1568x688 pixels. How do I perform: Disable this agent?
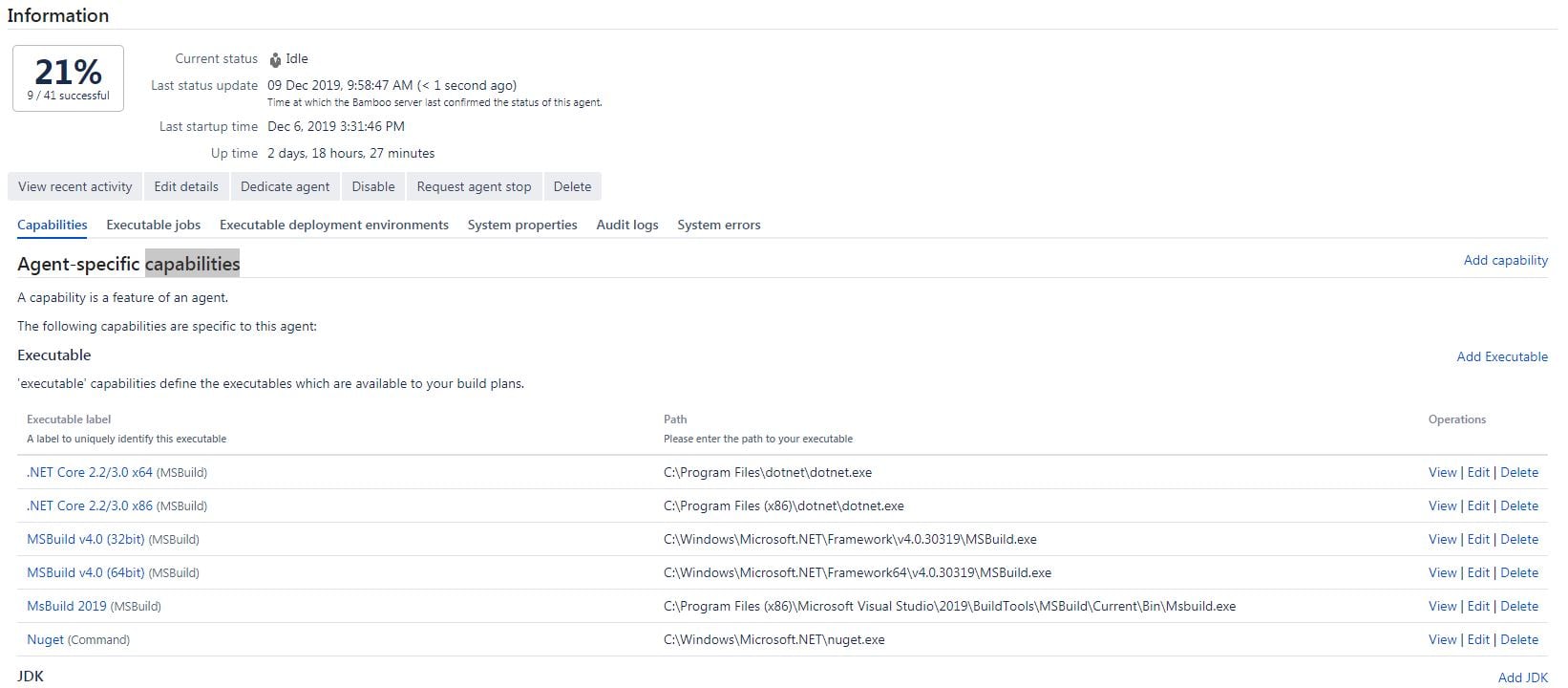(x=373, y=186)
